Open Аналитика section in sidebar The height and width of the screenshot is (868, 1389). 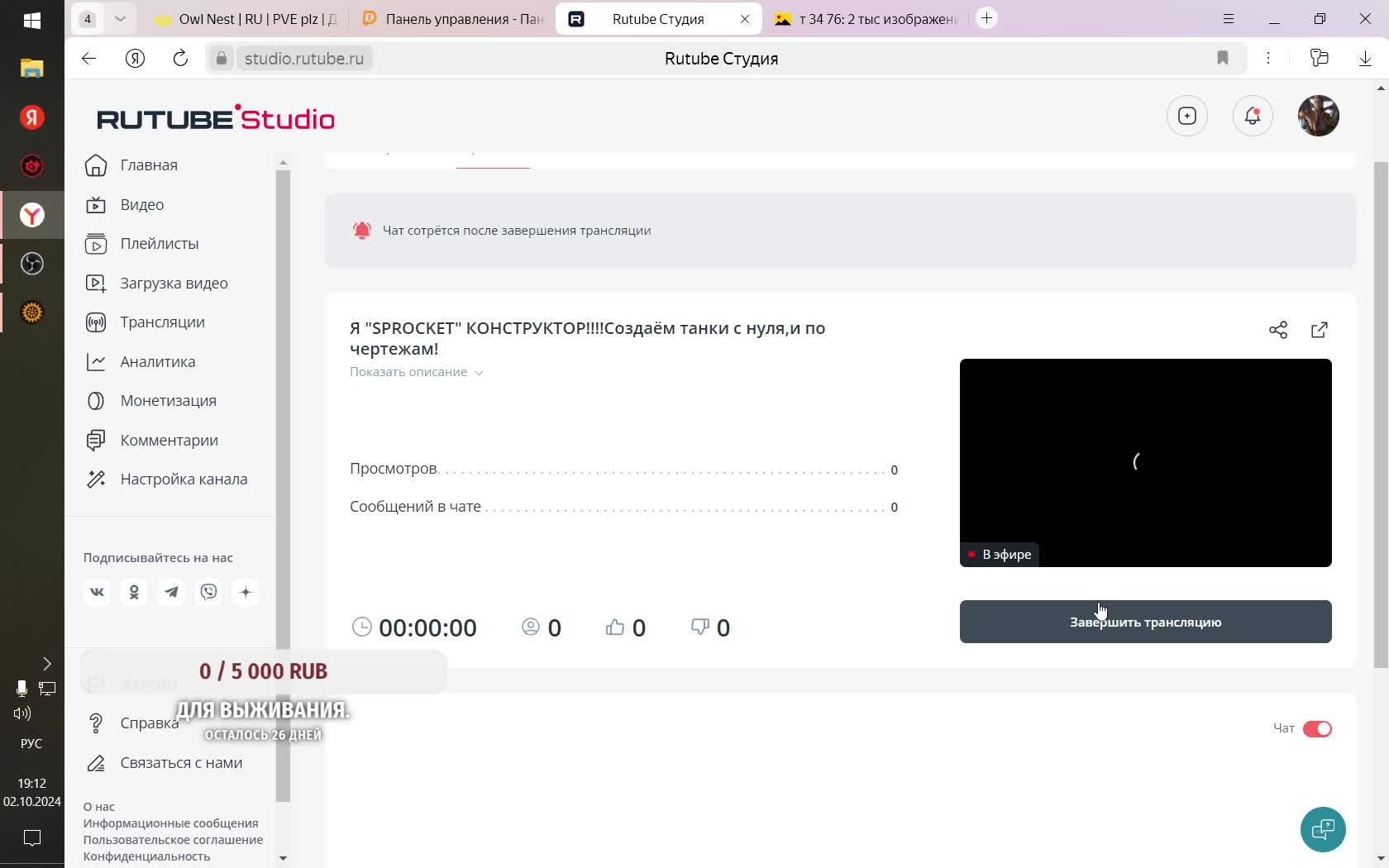pyautogui.click(x=141, y=361)
